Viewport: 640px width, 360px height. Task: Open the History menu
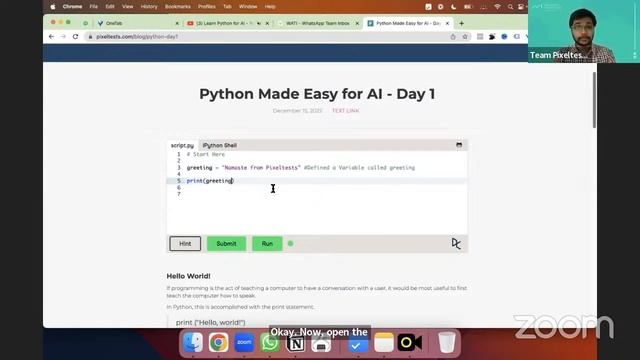coord(149,7)
